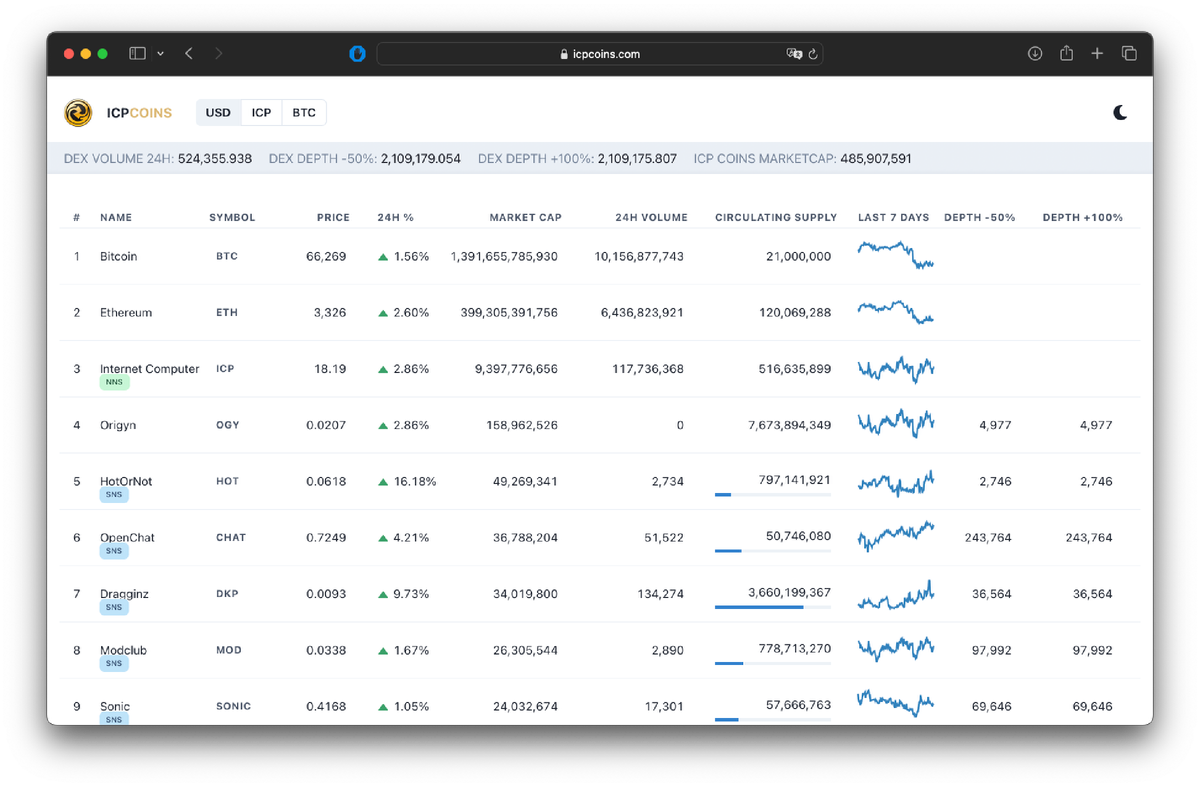Select the USD currency tab
The height and width of the screenshot is (787, 1200).
[218, 113]
